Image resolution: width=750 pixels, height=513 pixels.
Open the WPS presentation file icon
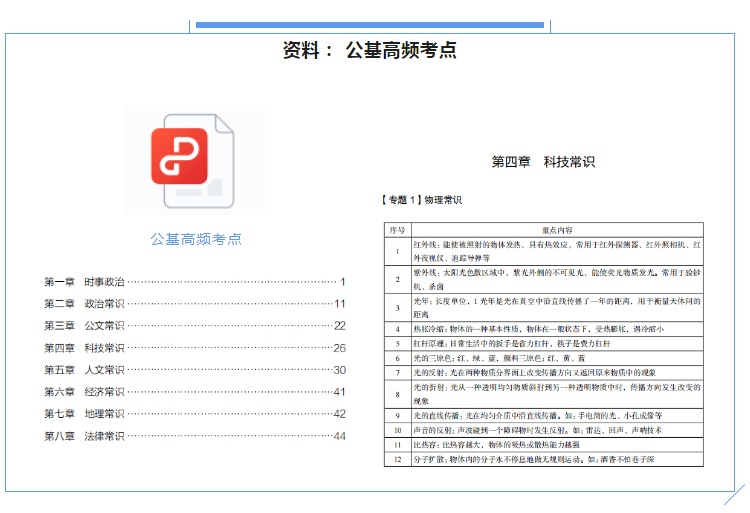pyautogui.click(x=193, y=161)
